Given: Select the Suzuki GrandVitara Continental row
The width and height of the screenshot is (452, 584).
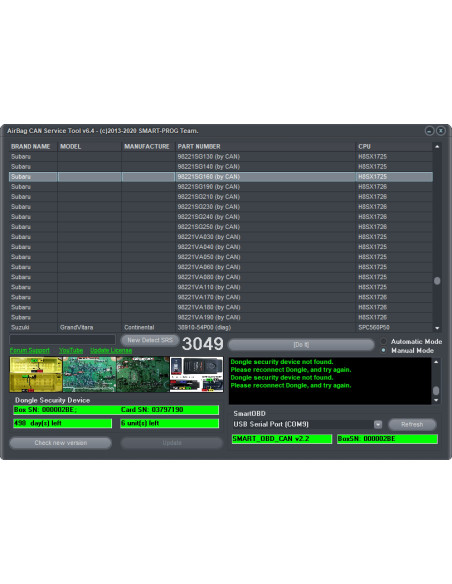Looking at the screenshot, I should 221,327.
